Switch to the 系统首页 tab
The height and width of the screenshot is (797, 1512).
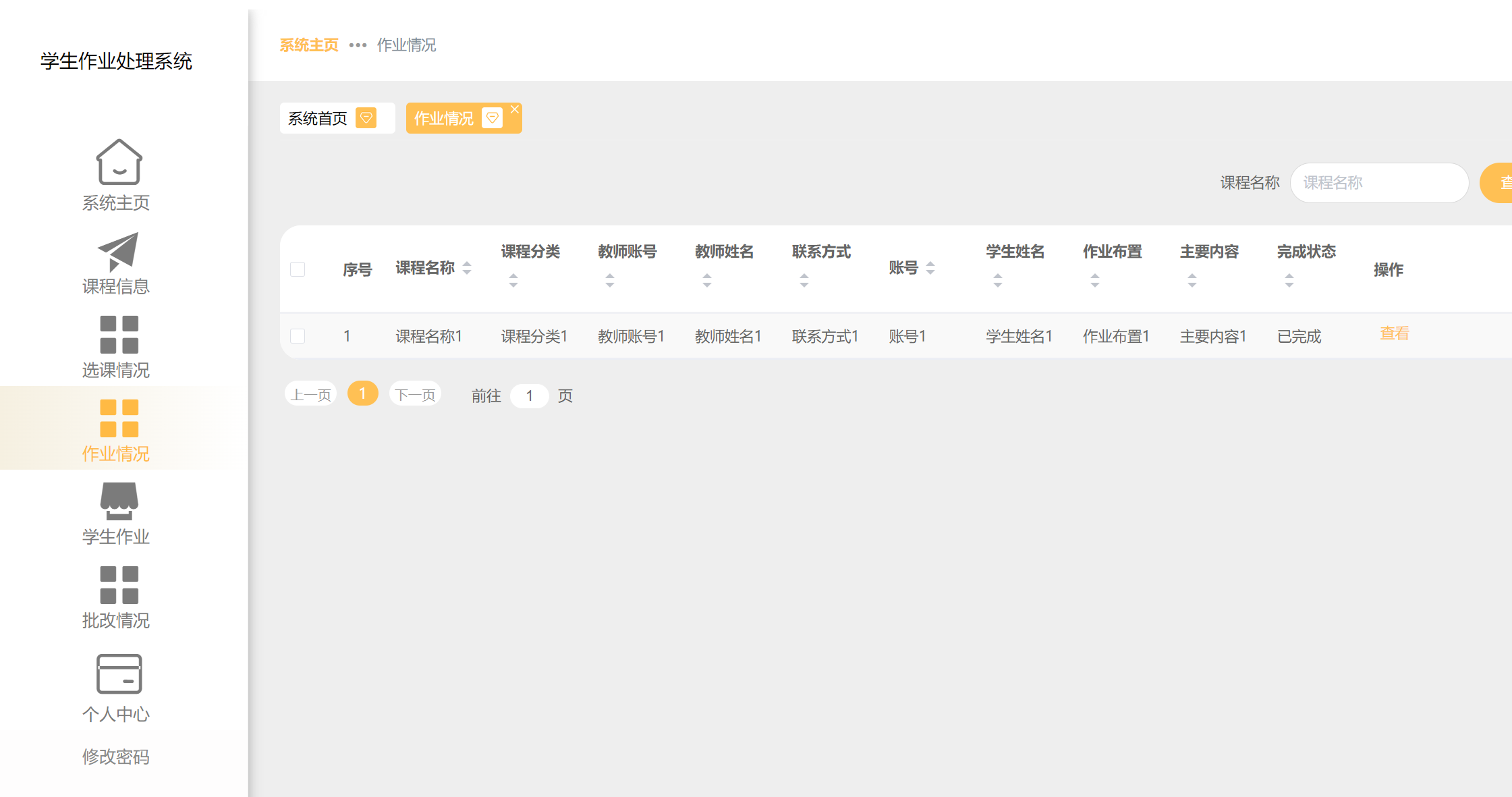tap(318, 119)
